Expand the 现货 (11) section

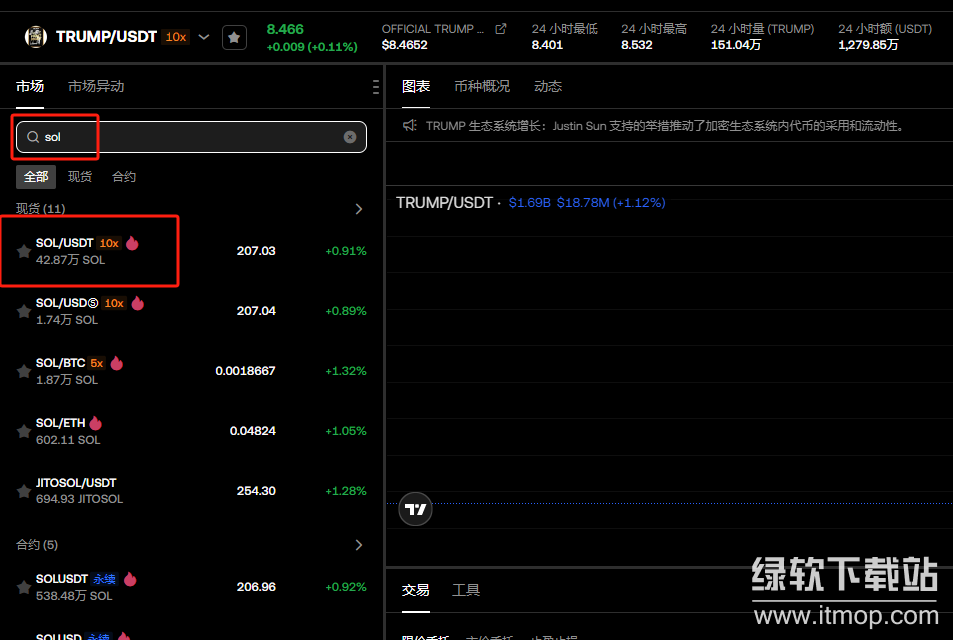coord(359,209)
